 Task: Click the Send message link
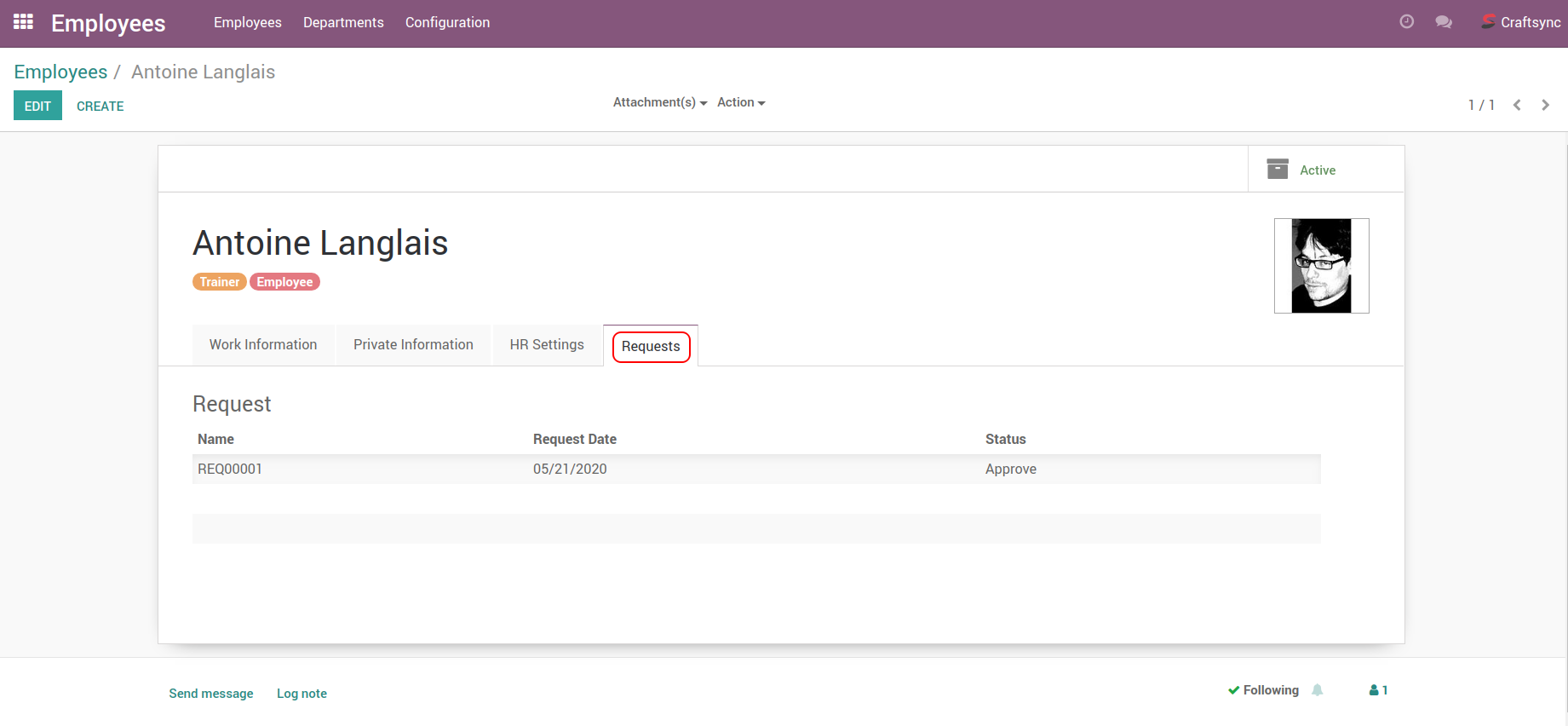point(210,694)
